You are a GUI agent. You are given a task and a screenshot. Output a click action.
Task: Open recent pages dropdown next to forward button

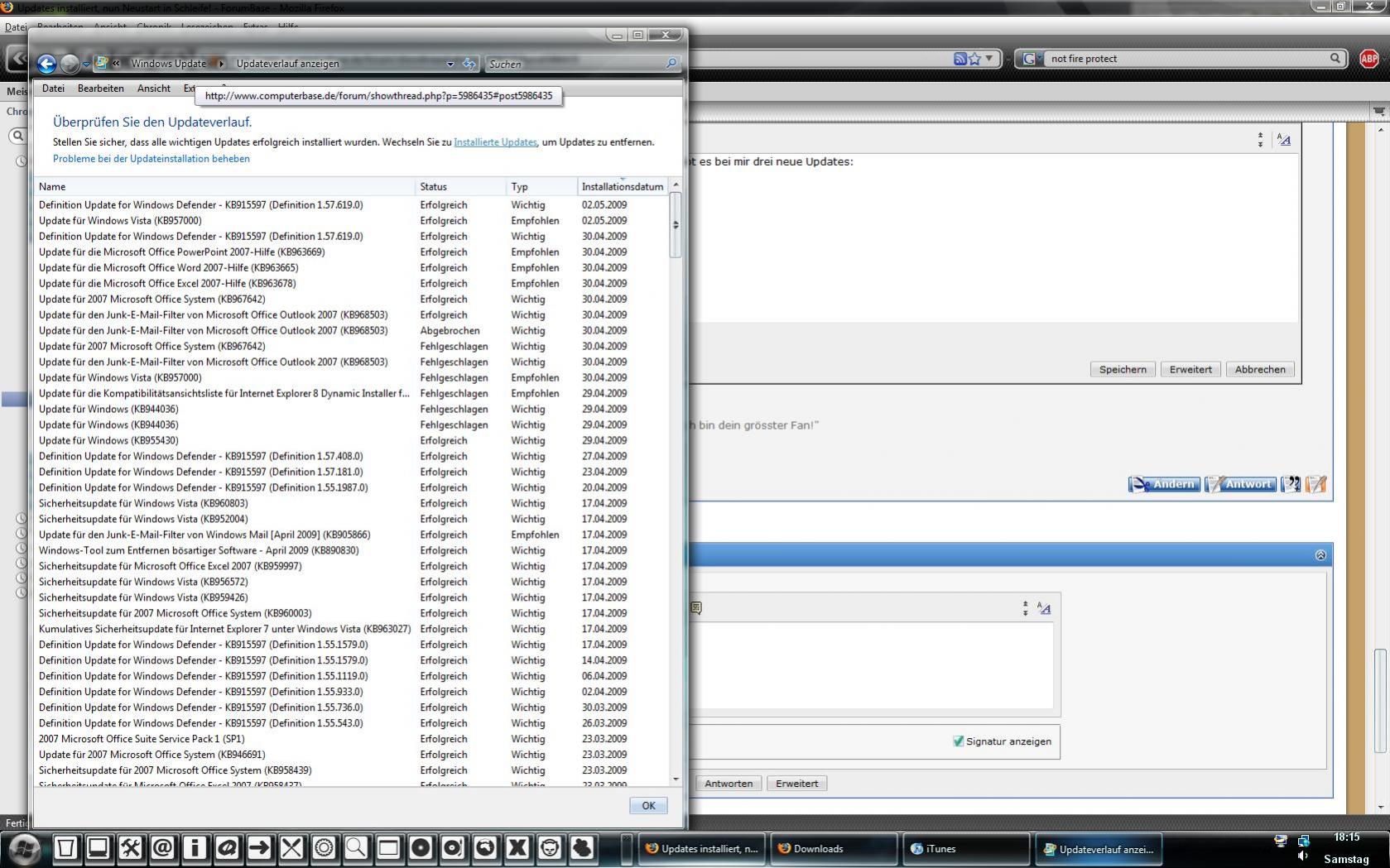86,65
